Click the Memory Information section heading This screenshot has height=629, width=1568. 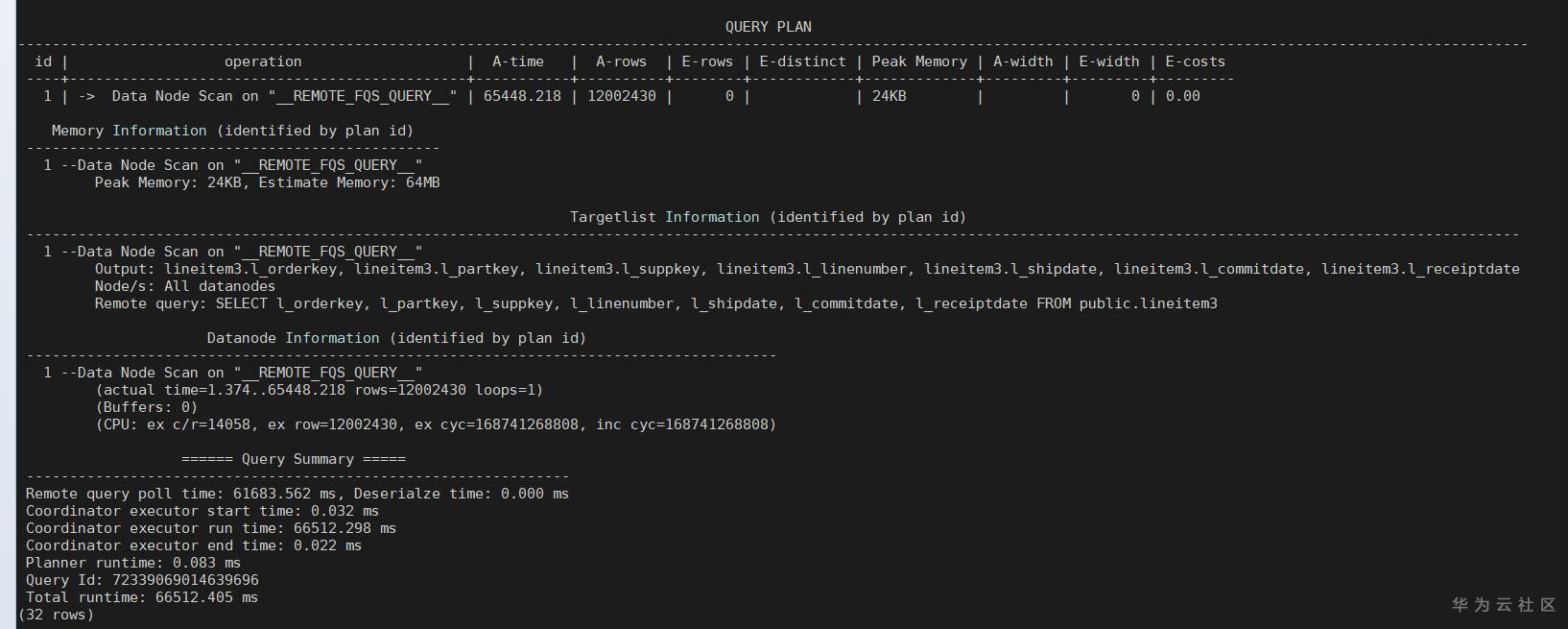(x=232, y=131)
